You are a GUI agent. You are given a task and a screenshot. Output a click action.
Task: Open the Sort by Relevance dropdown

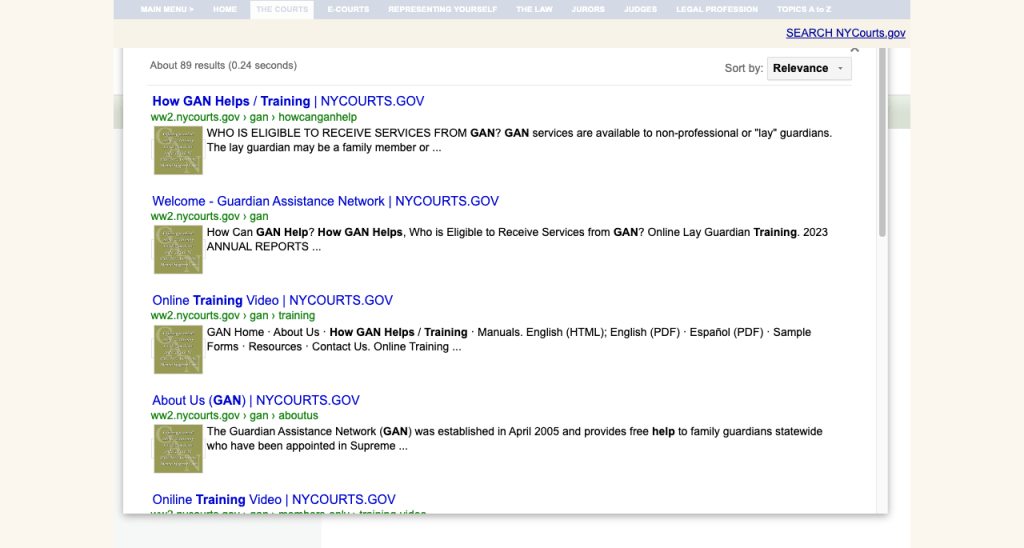[809, 68]
